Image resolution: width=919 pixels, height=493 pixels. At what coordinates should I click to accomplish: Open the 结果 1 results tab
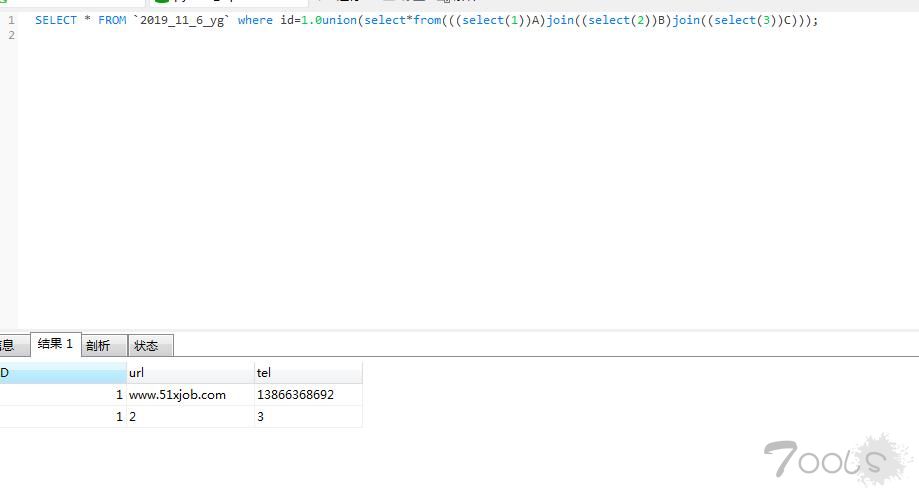[x=55, y=344]
